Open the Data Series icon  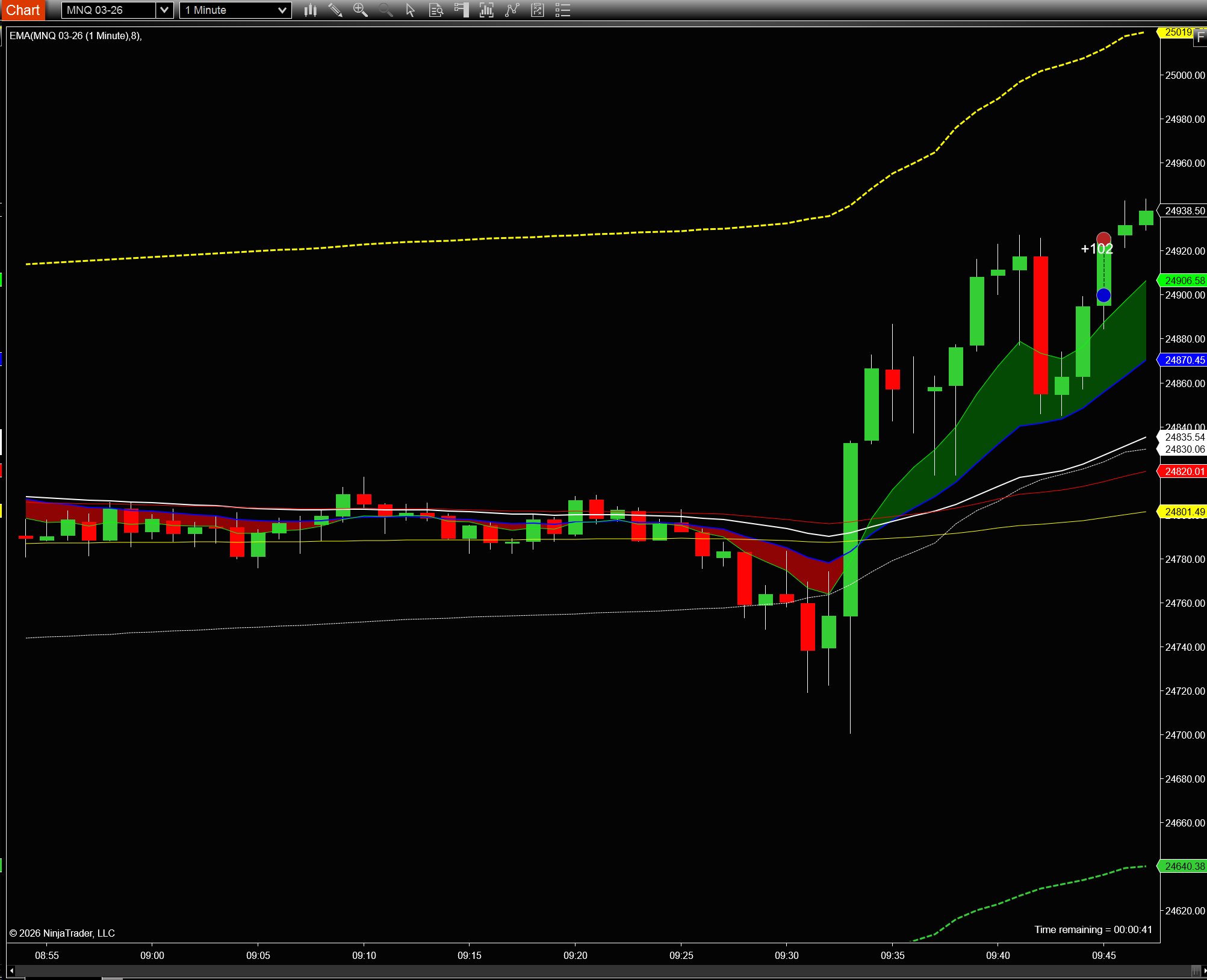pos(486,10)
